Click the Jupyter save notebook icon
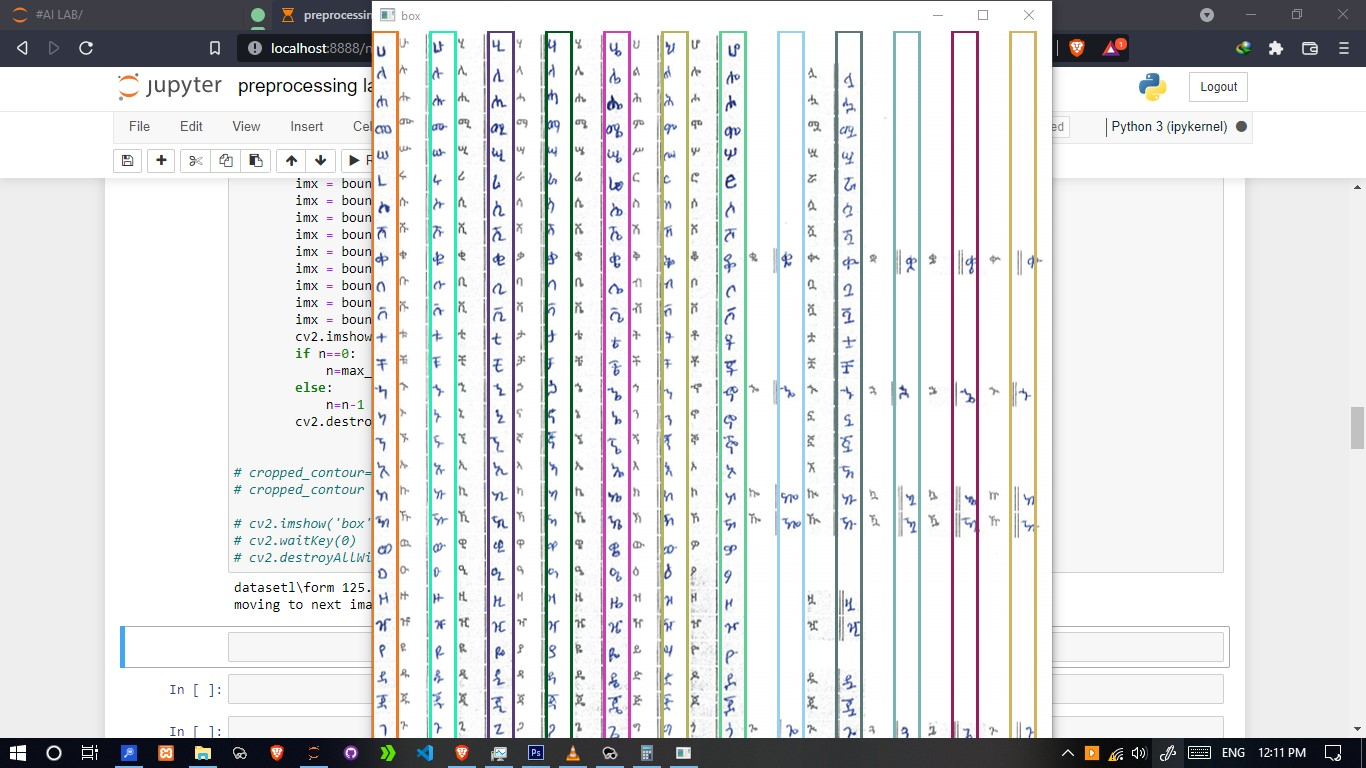The height and width of the screenshot is (768, 1366). coord(127,161)
